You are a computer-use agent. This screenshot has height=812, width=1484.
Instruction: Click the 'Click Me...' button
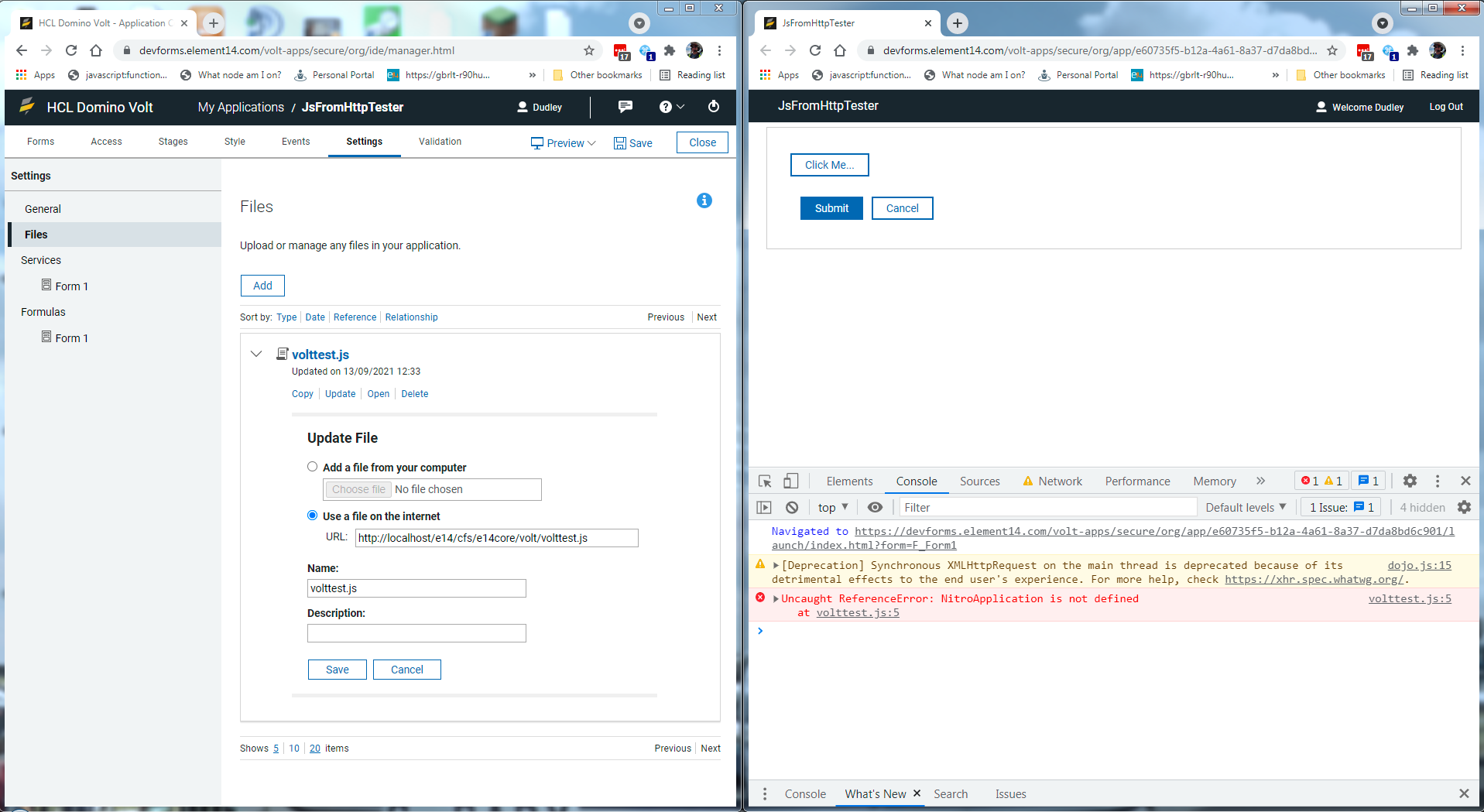(x=829, y=165)
